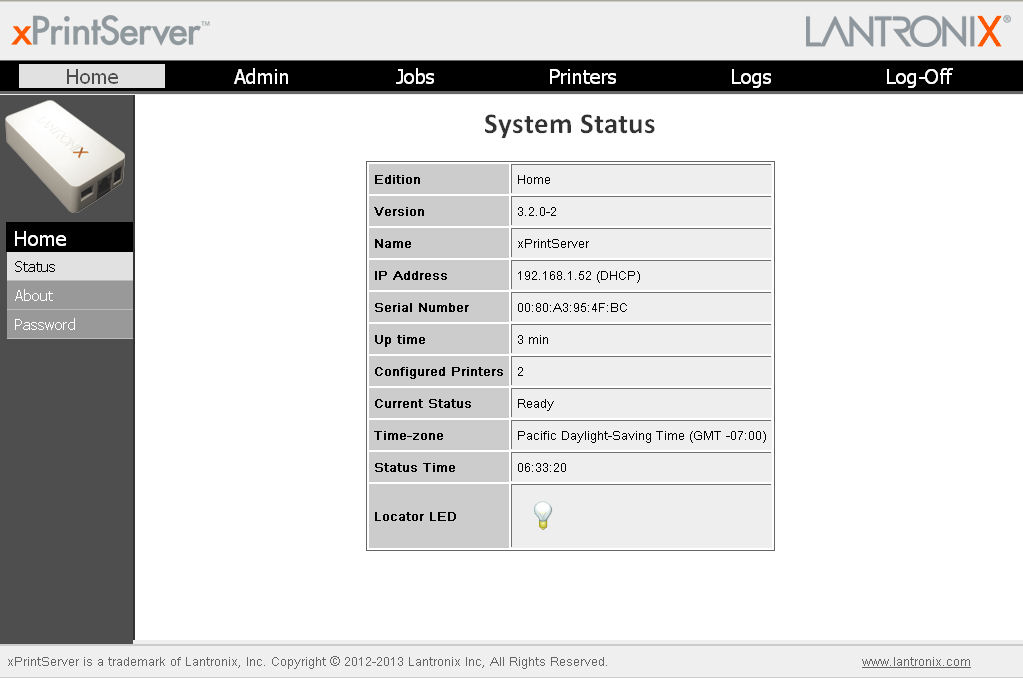The image size is (1023, 678).
Task: Open the Home tab in navigation bar
Action: click(92, 76)
